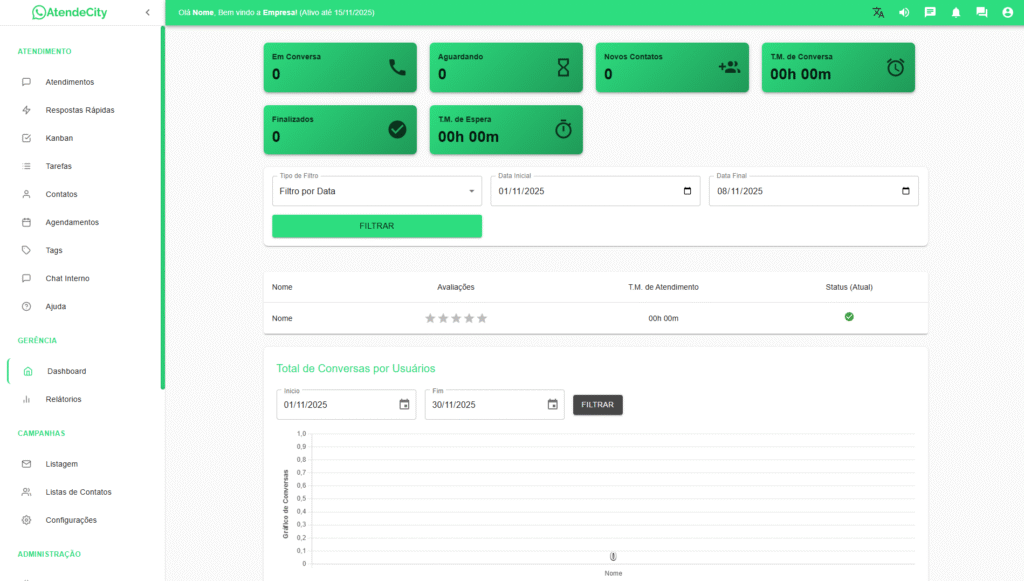Viewport: 1024px width, 581px height.
Task: Click the internal chats double-bubble icon in header
Action: pyautogui.click(x=982, y=13)
